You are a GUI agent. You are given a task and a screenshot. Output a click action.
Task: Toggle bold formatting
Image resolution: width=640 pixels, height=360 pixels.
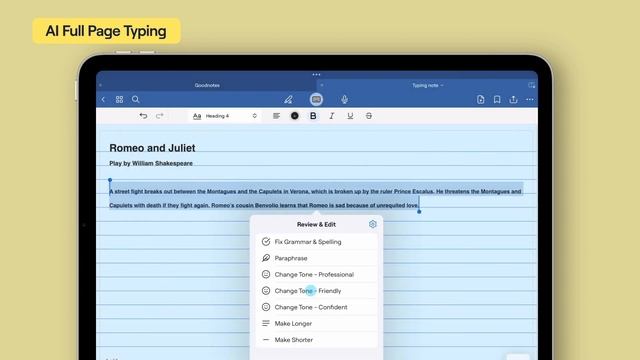pos(313,116)
